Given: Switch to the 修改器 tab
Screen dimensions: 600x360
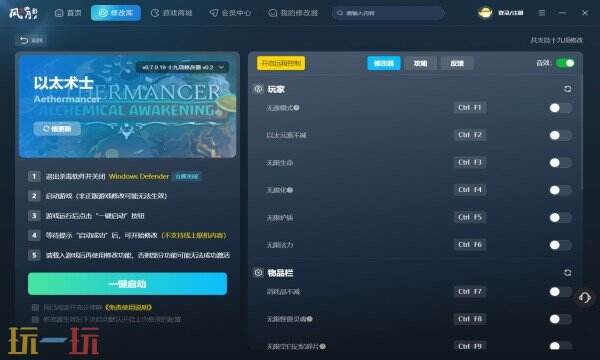Looking at the screenshot, I should (x=384, y=63).
